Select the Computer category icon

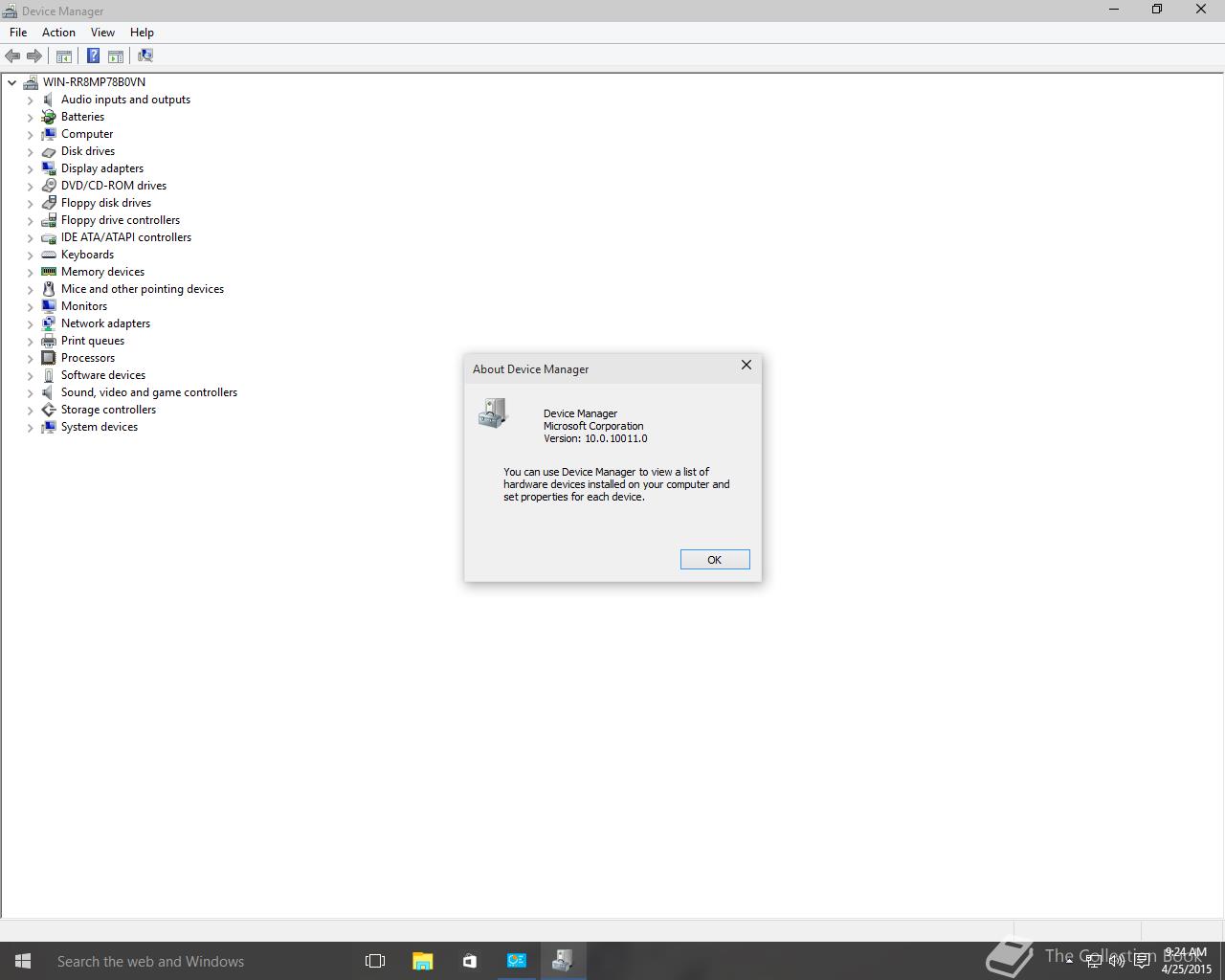click(49, 134)
